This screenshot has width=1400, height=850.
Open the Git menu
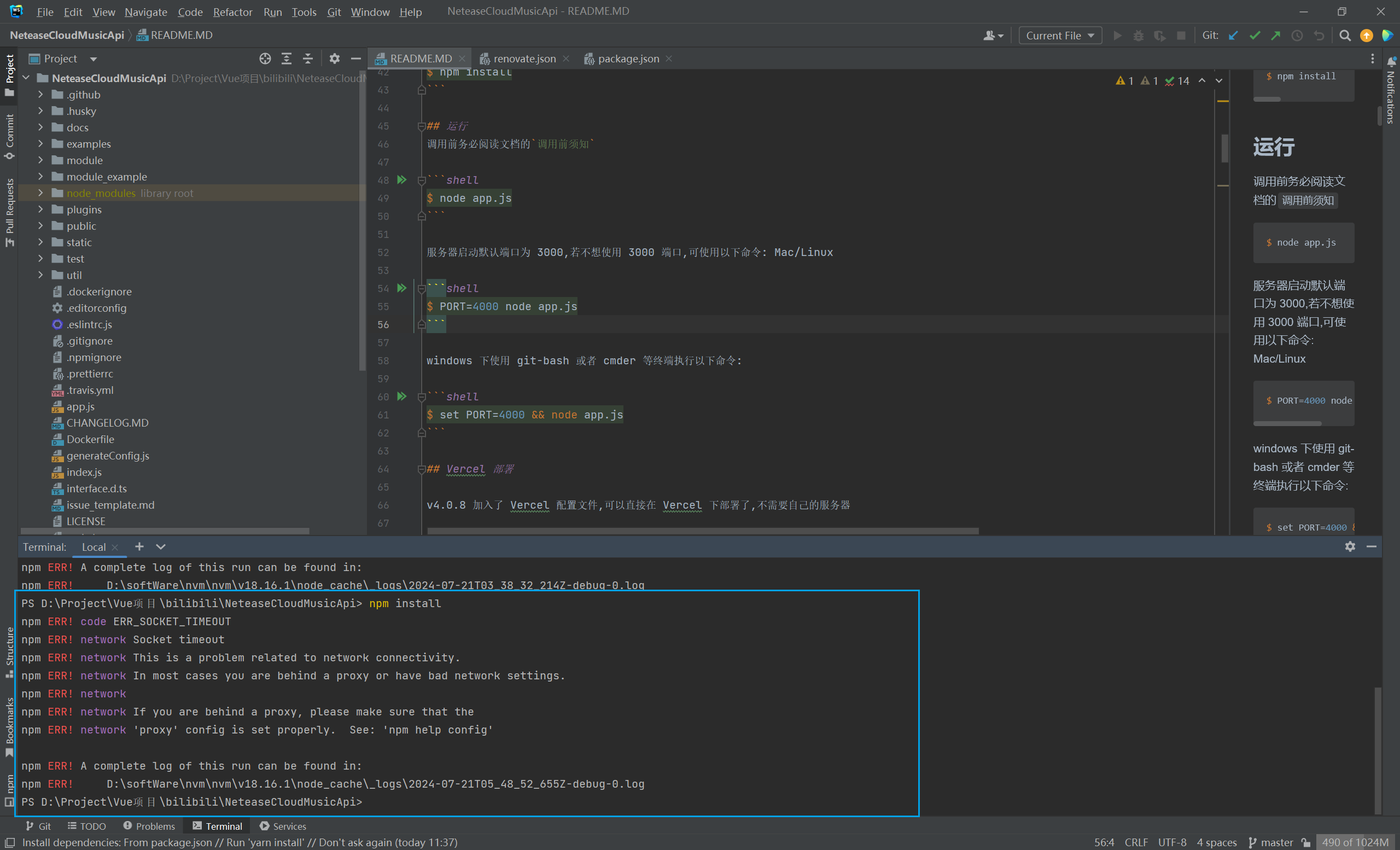(x=334, y=11)
